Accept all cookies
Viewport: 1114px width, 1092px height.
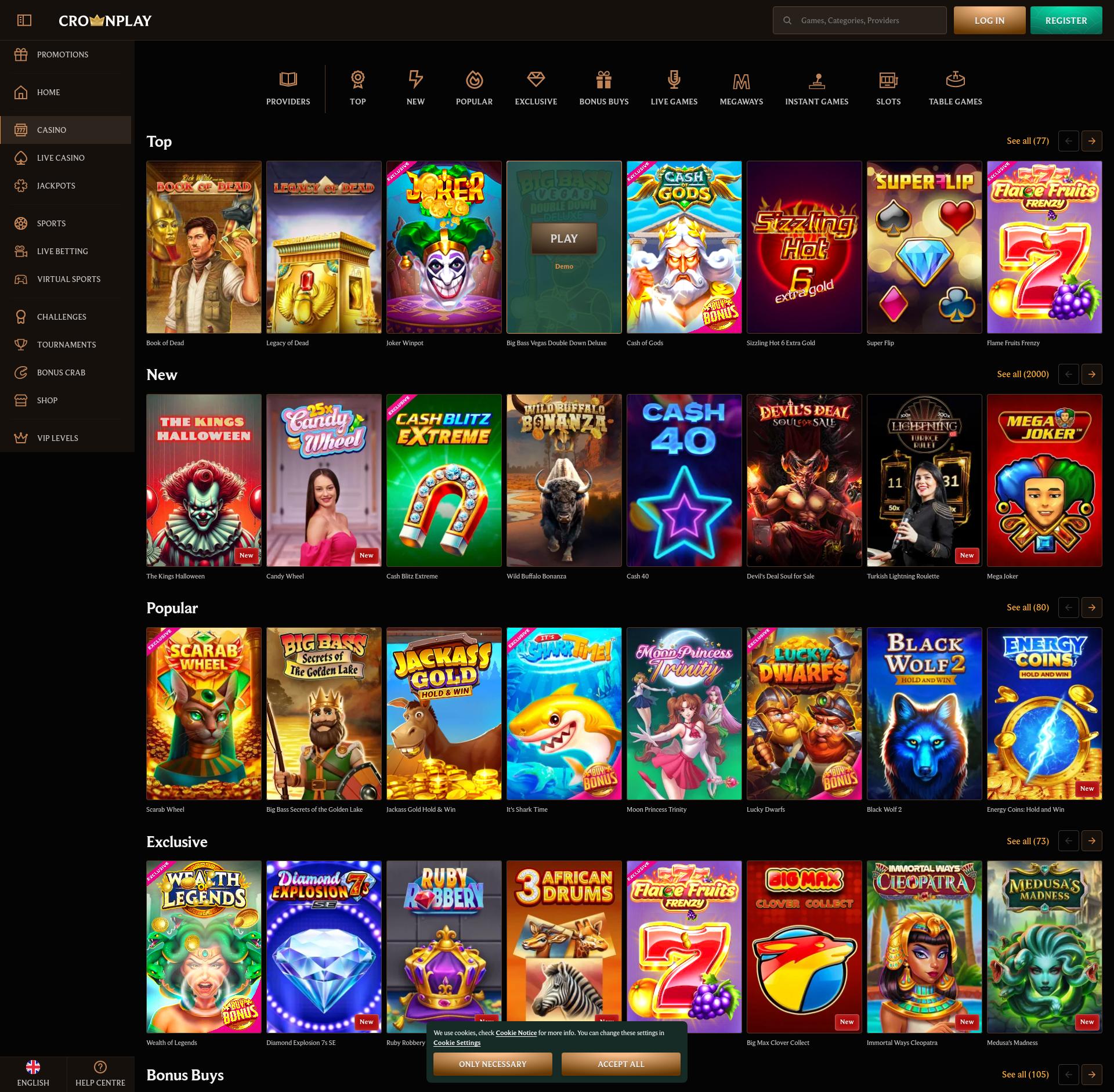(x=620, y=1064)
